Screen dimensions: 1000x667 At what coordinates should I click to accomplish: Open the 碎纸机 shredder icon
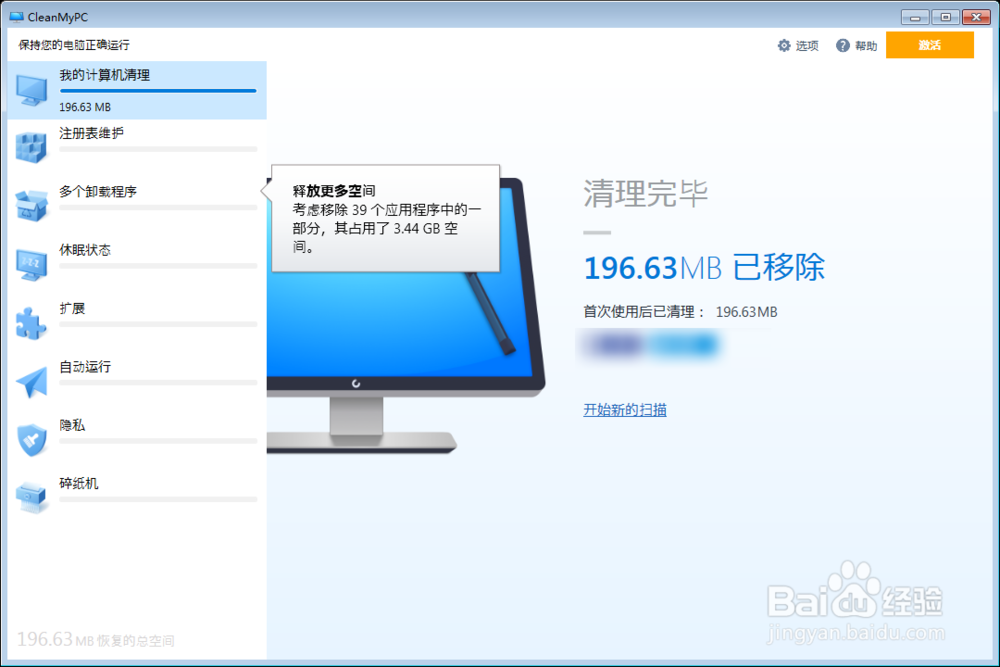(x=31, y=495)
